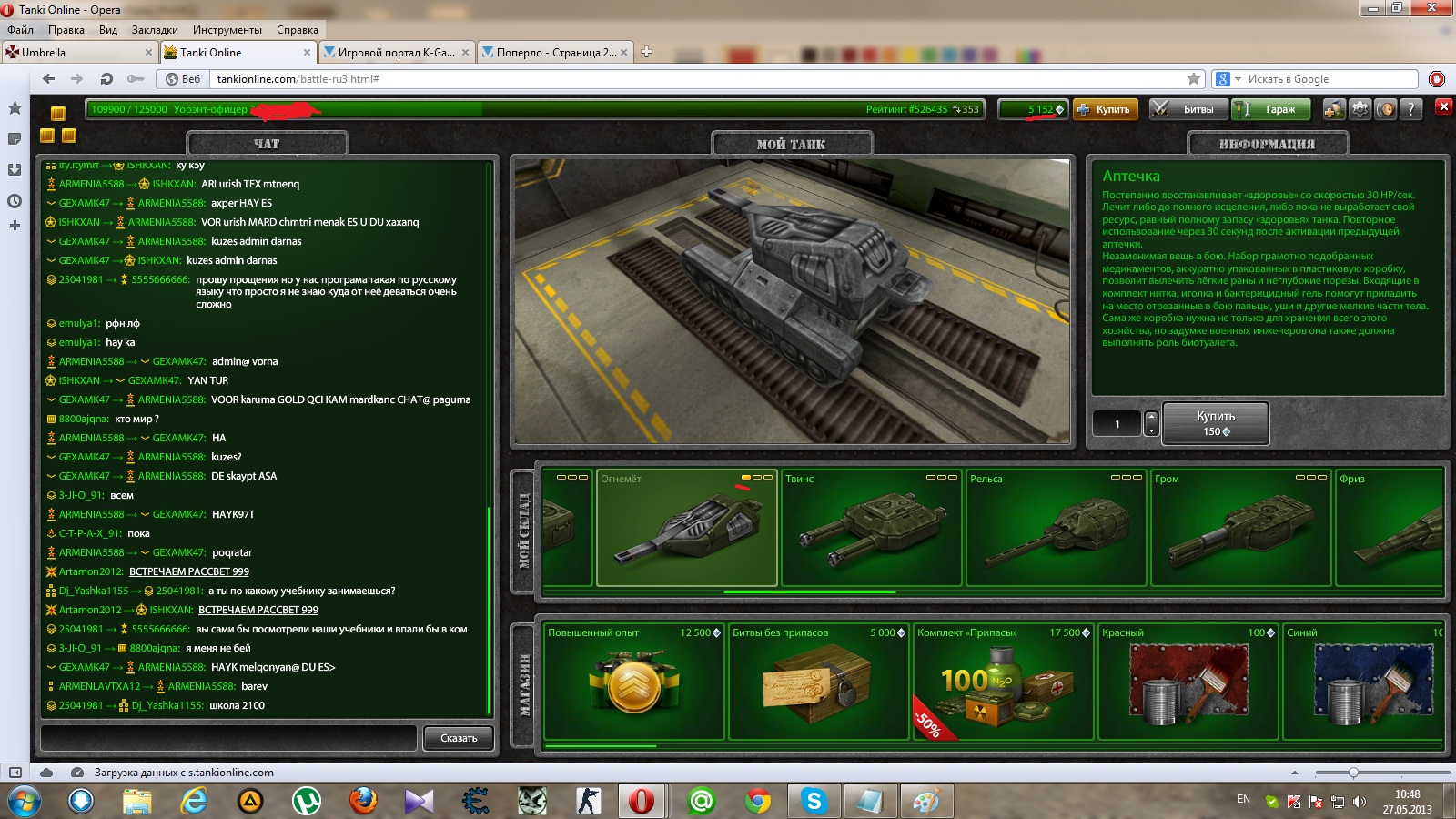The image size is (1456, 819).
Task: Open the help question mark button
Action: click(1410, 109)
